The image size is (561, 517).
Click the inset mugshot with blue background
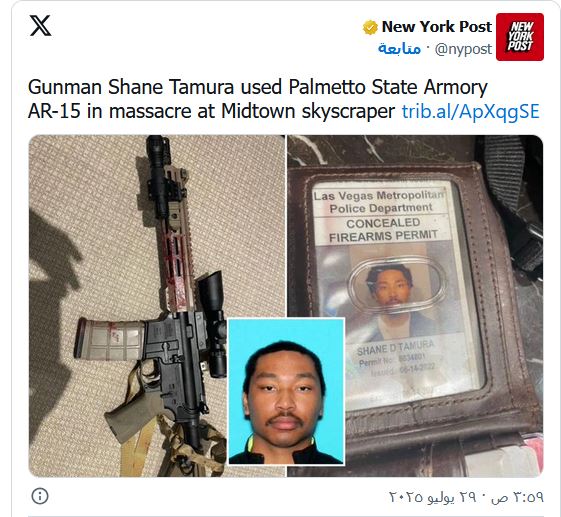tap(286, 391)
